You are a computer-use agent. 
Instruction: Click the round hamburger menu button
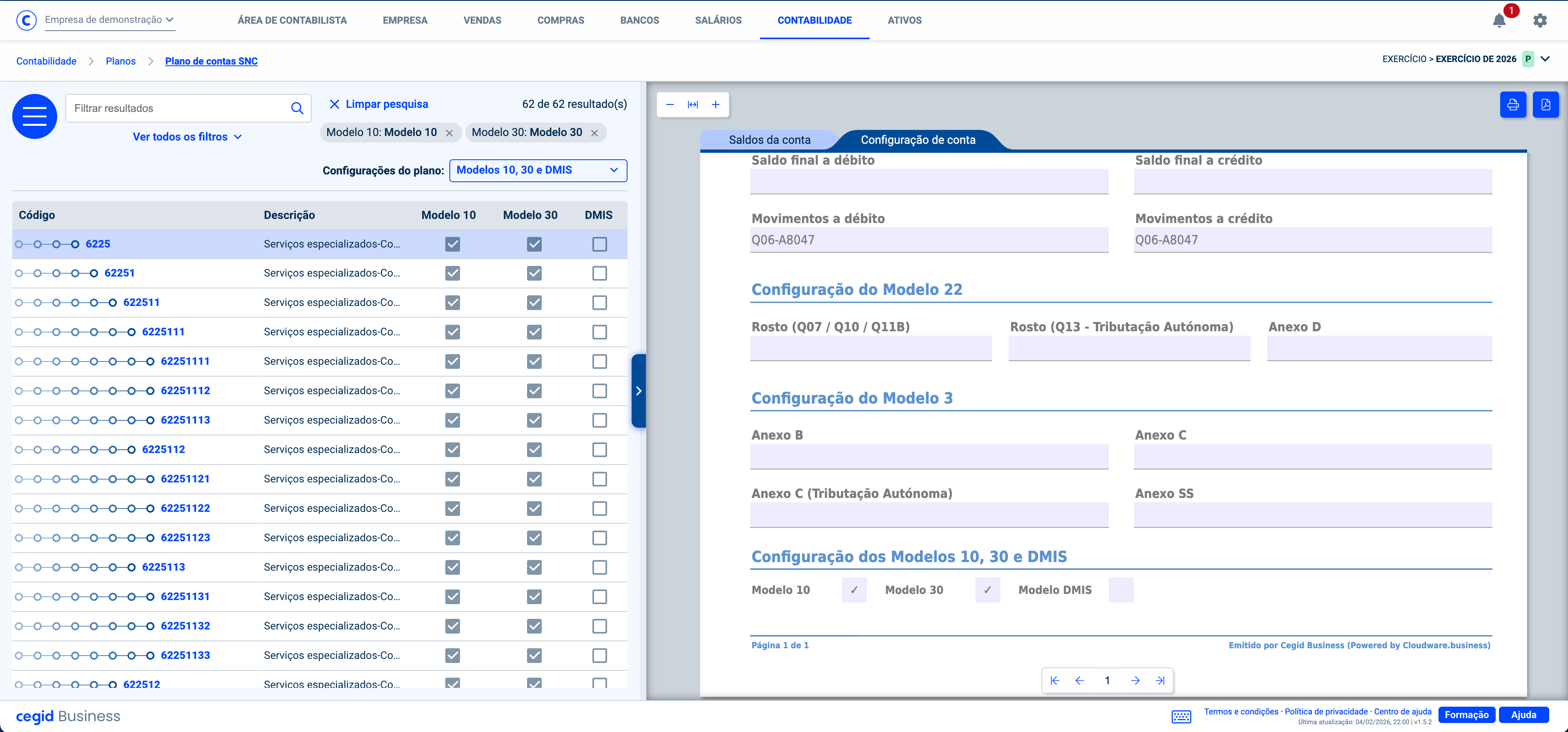pos(35,116)
